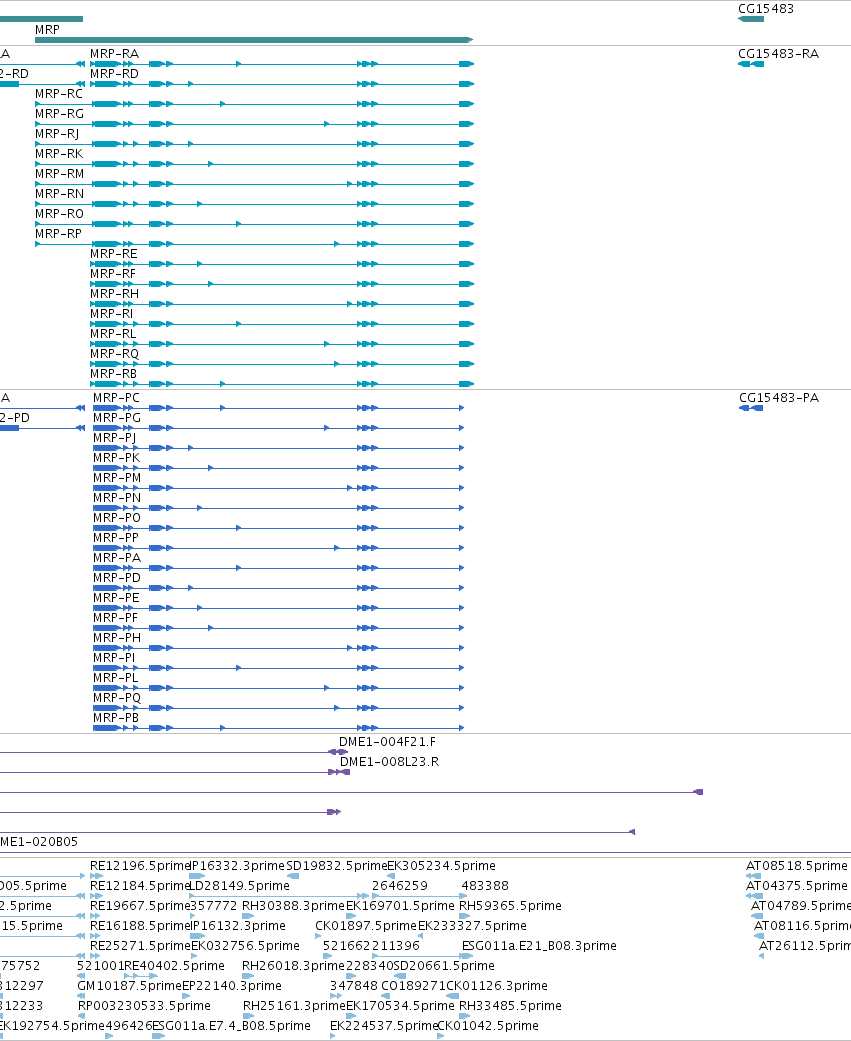851x1041 pixels.
Task: Click the MRP-RG transcript label
Action: 59,114
